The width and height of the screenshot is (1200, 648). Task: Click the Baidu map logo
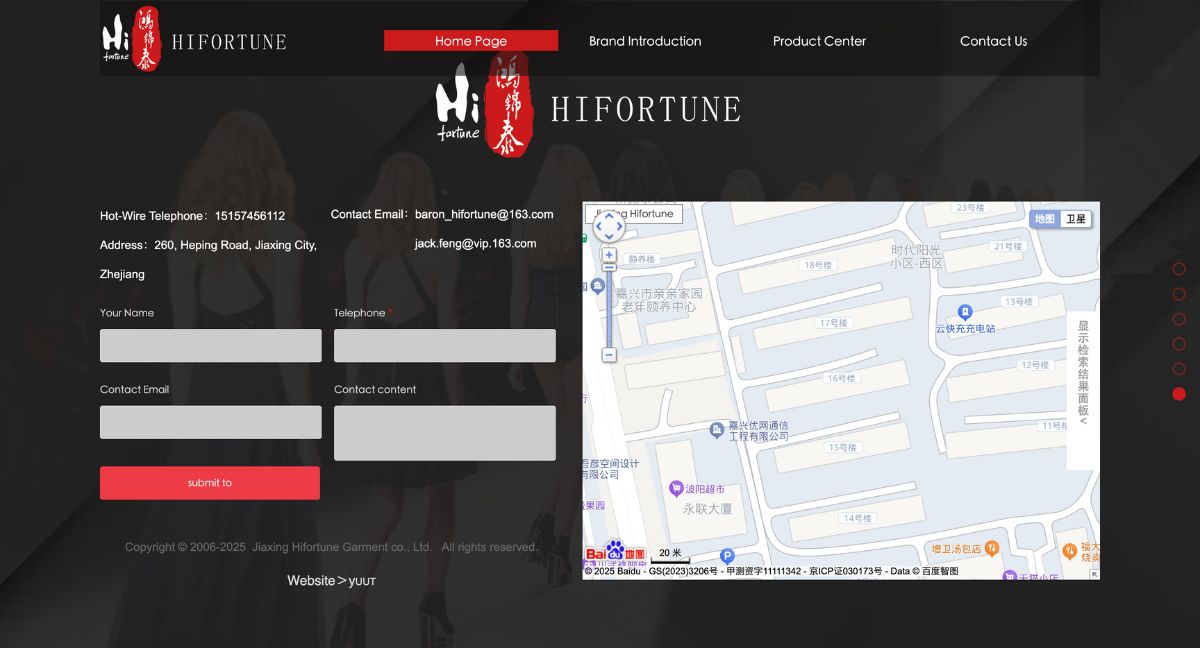pyautogui.click(x=615, y=551)
